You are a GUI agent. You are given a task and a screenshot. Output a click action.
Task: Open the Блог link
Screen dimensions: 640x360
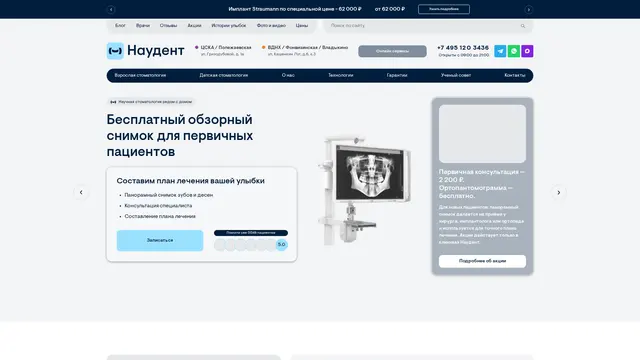click(x=120, y=25)
